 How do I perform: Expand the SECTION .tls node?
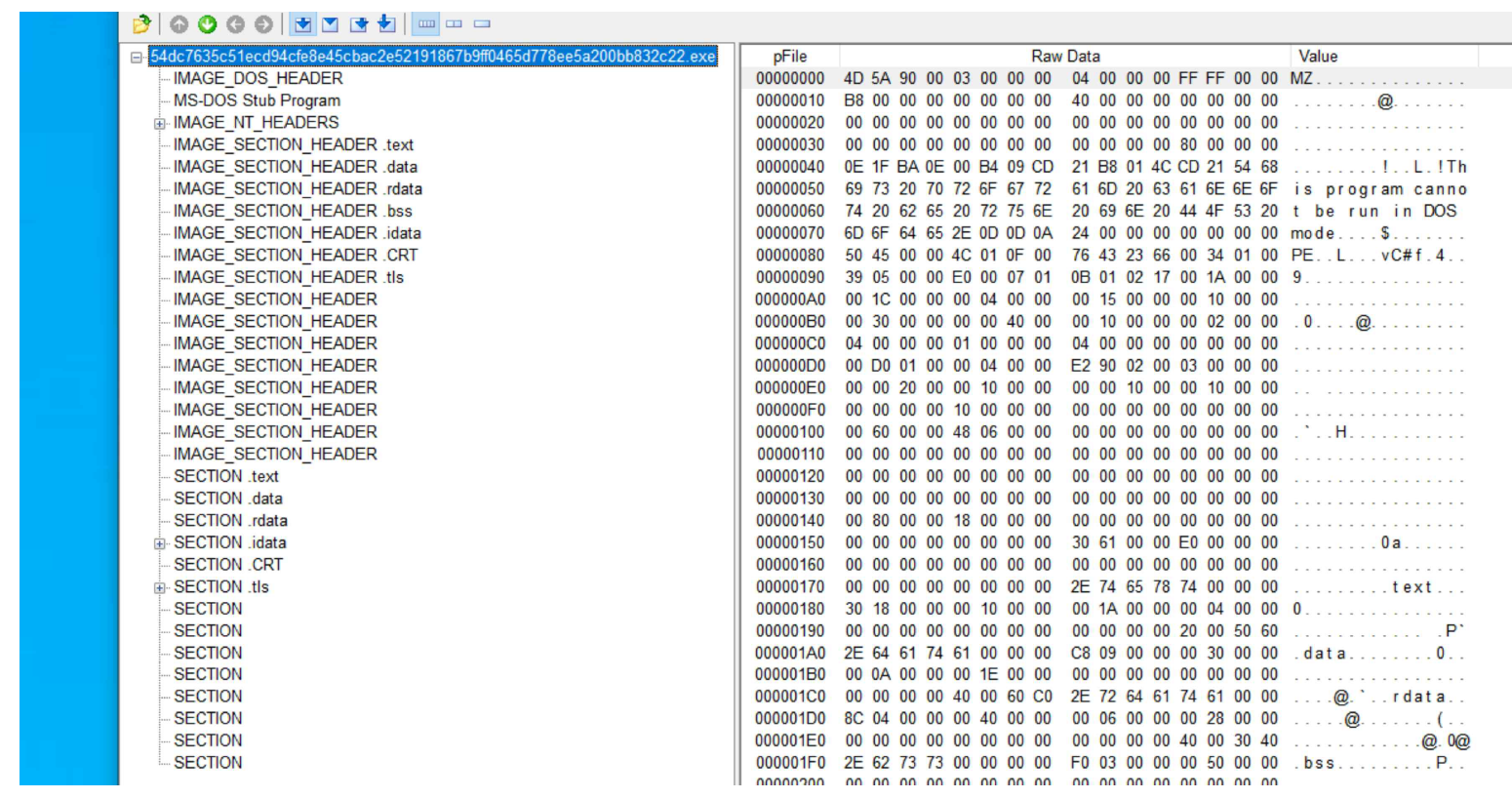point(159,588)
